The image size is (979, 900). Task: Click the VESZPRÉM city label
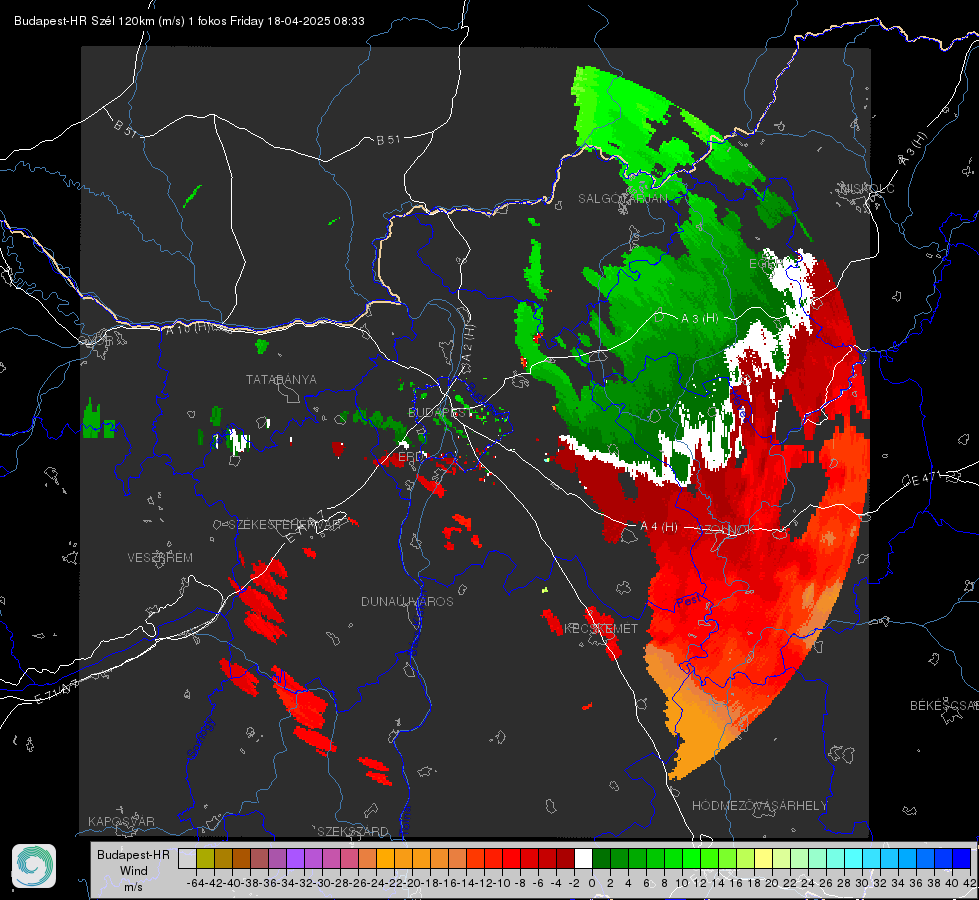160,558
